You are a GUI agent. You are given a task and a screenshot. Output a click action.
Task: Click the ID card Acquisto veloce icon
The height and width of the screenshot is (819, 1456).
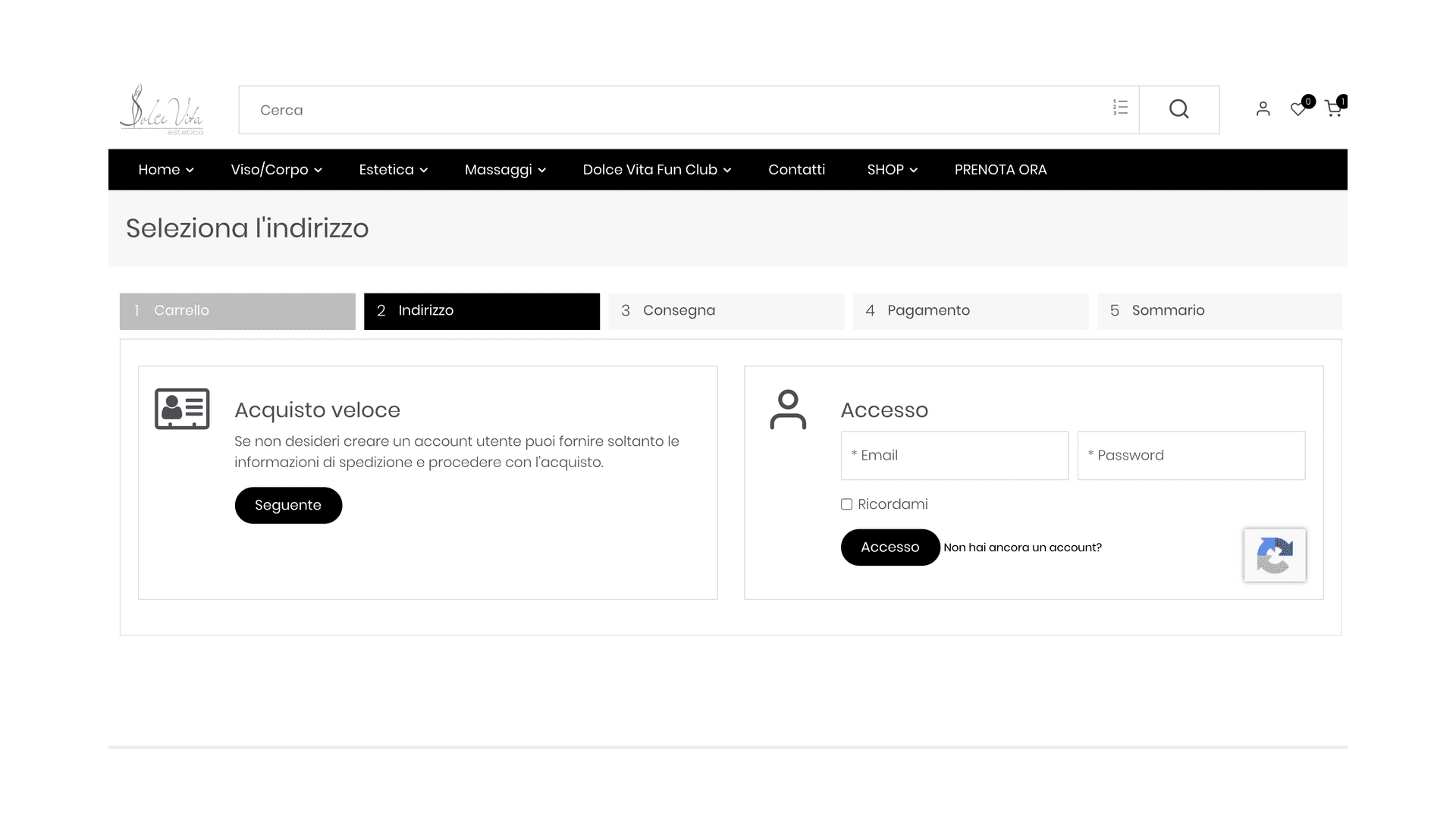[182, 409]
